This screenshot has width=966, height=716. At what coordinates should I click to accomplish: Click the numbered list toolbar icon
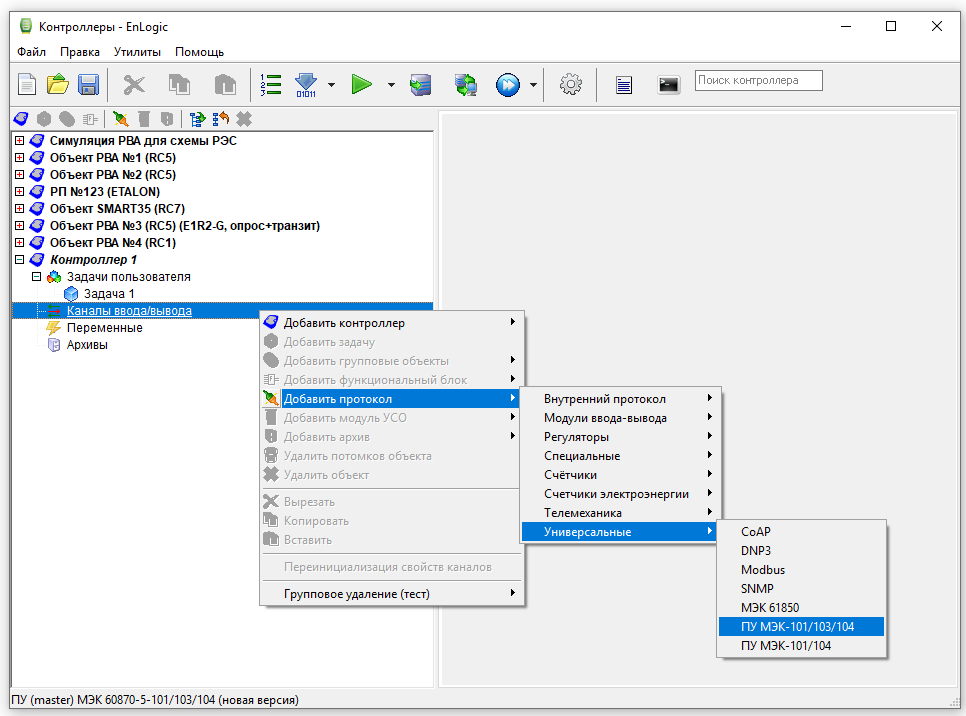click(270, 85)
